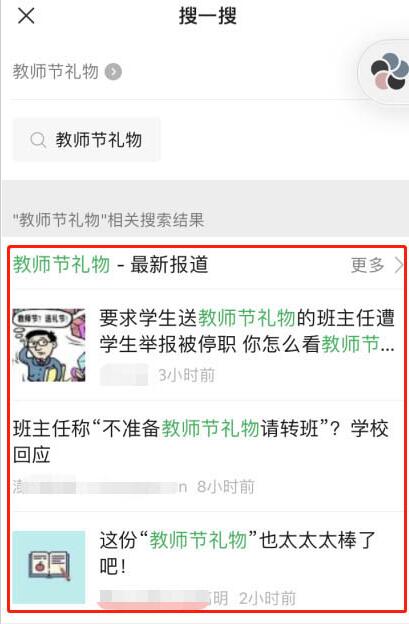This screenshot has width=409, height=624.
Task: Expand 更多 for latest reports
Action: (x=367, y=265)
